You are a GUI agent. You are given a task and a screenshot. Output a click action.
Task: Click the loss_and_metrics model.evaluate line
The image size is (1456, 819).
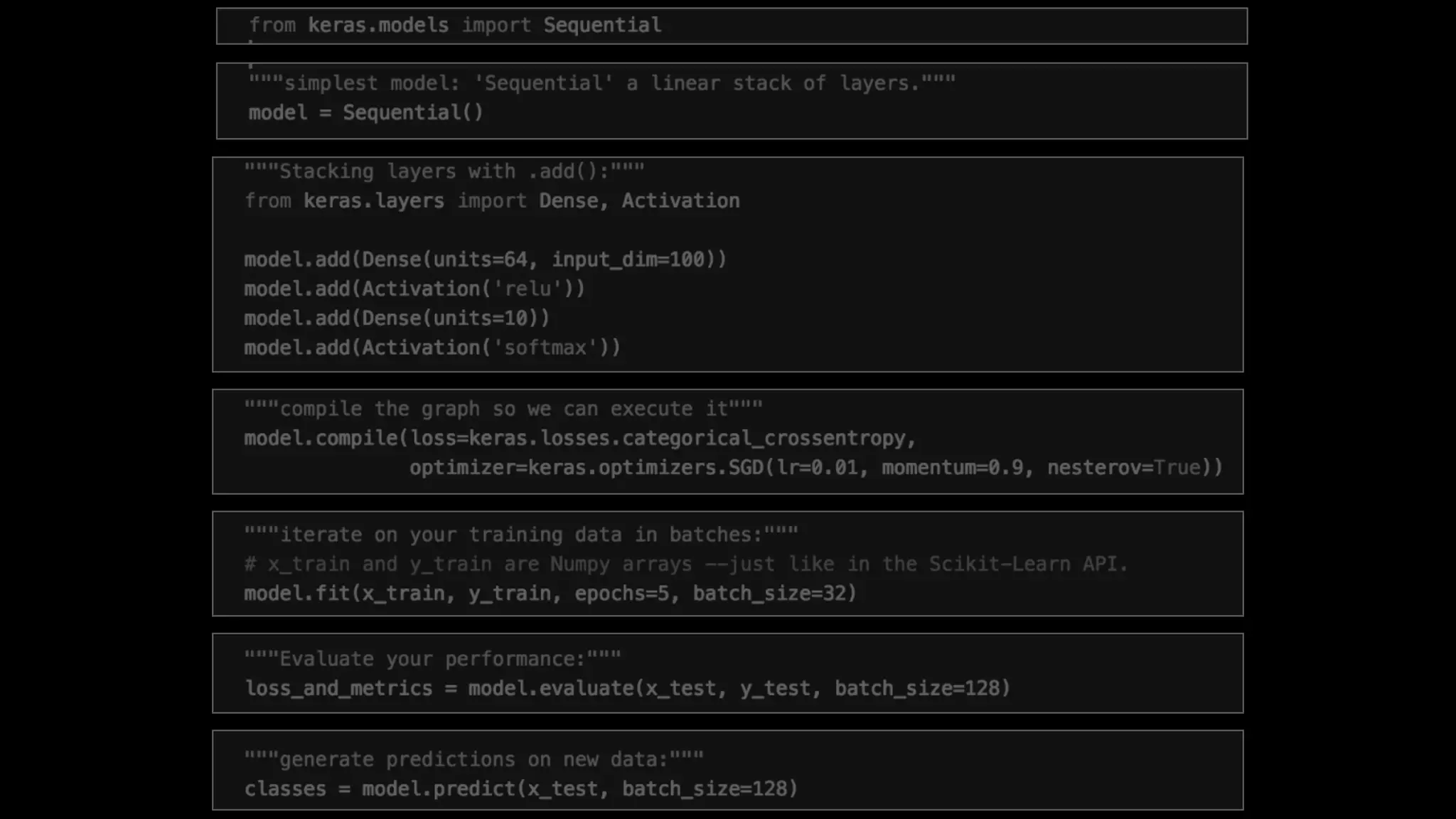tap(627, 688)
